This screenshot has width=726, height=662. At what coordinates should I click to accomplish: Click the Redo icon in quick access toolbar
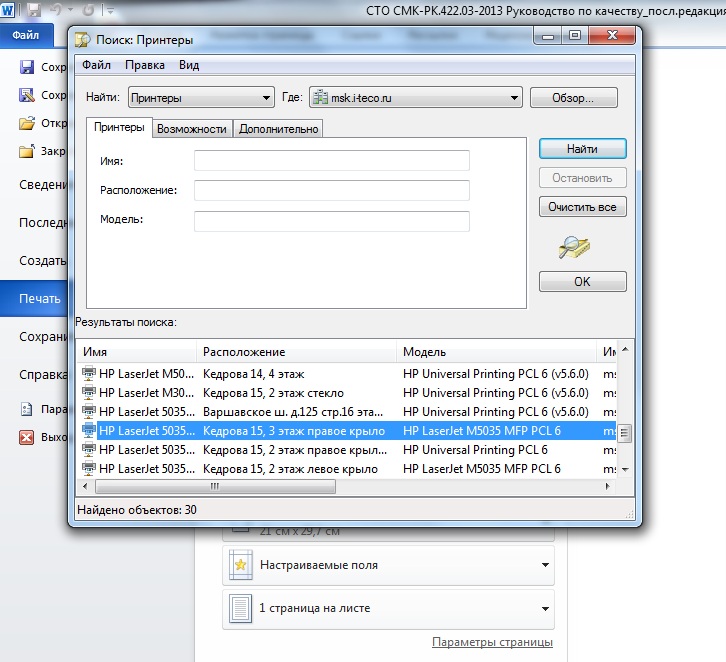point(88,10)
